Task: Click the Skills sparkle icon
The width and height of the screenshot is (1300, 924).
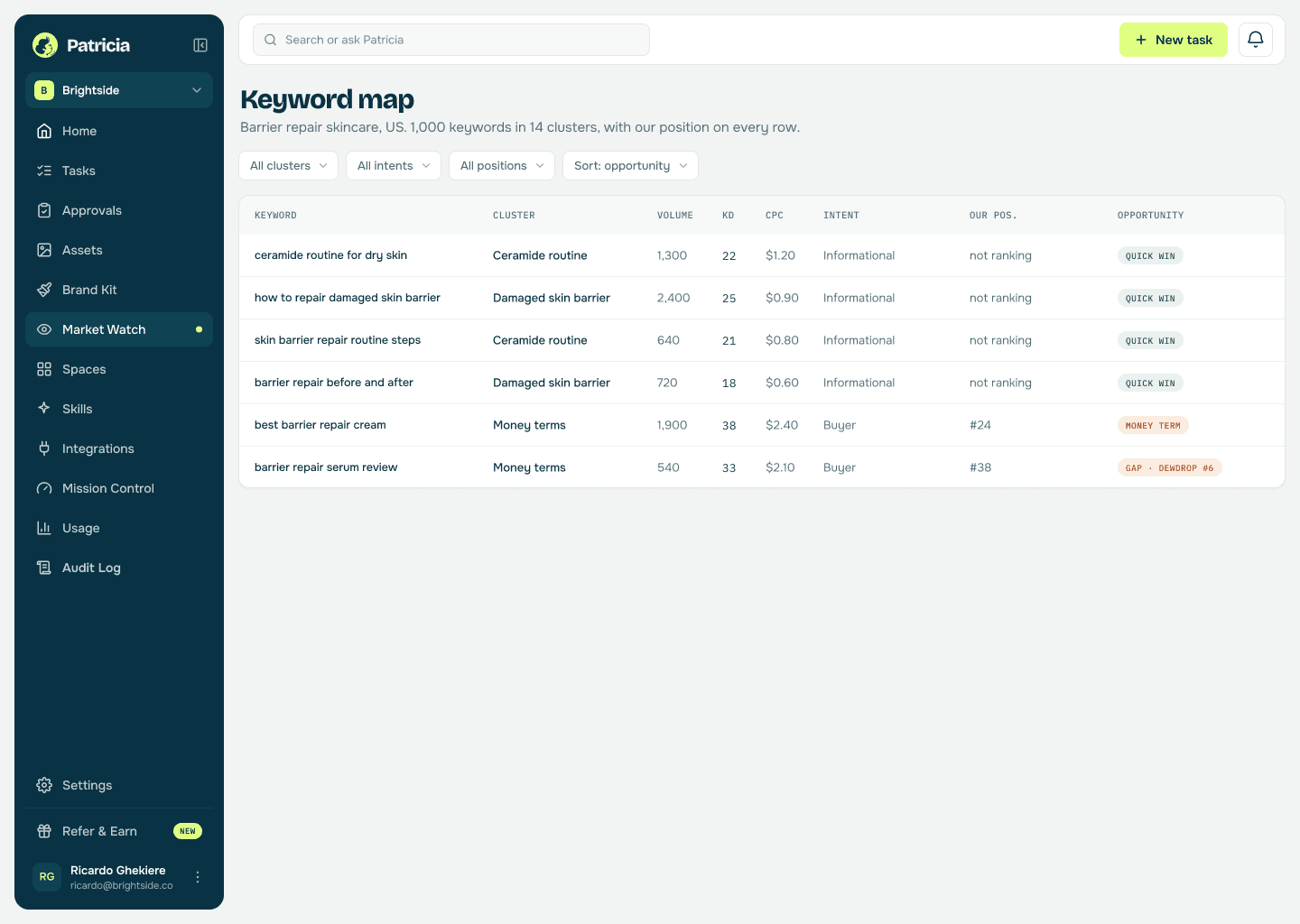Action: (x=44, y=409)
